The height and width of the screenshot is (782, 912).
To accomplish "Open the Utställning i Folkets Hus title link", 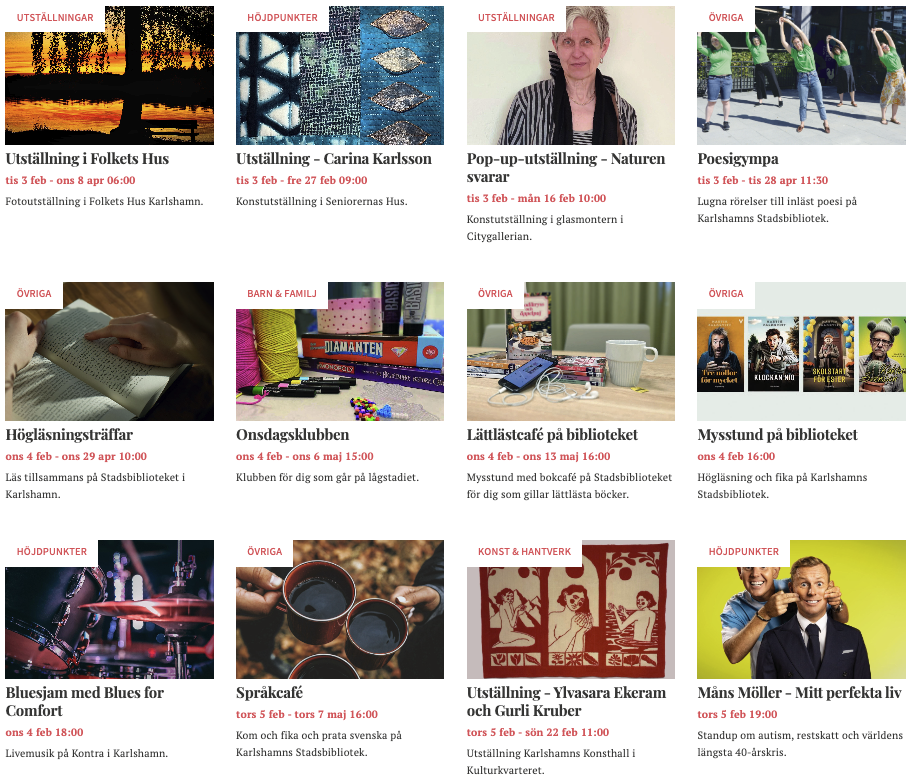I will click(87, 159).
